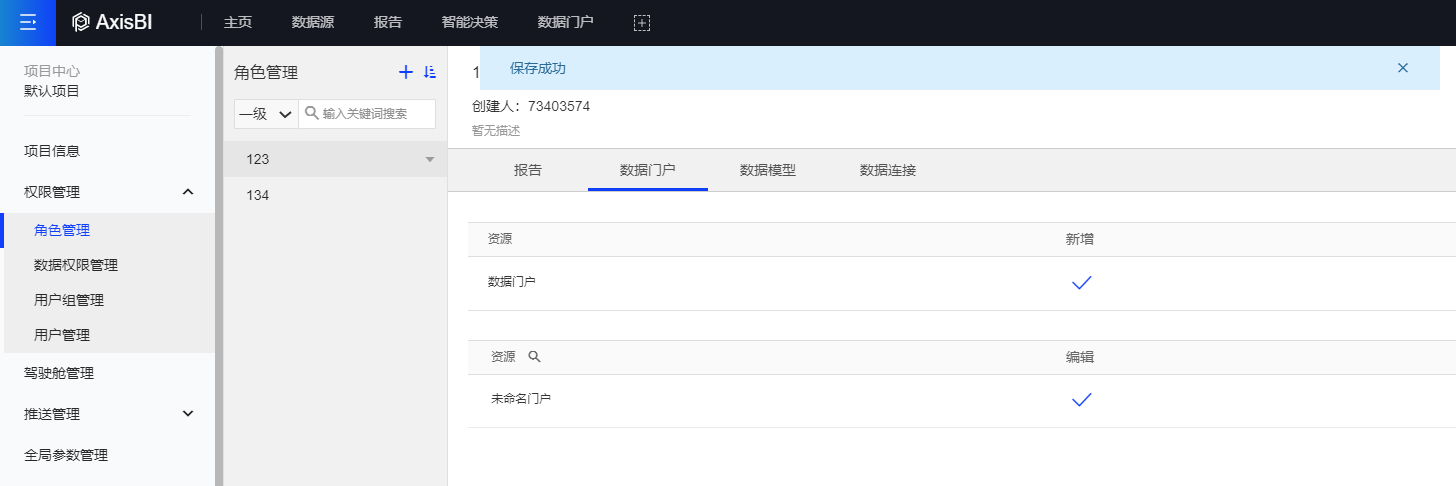Close the 保存成功 notification

pyautogui.click(x=1403, y=68)
